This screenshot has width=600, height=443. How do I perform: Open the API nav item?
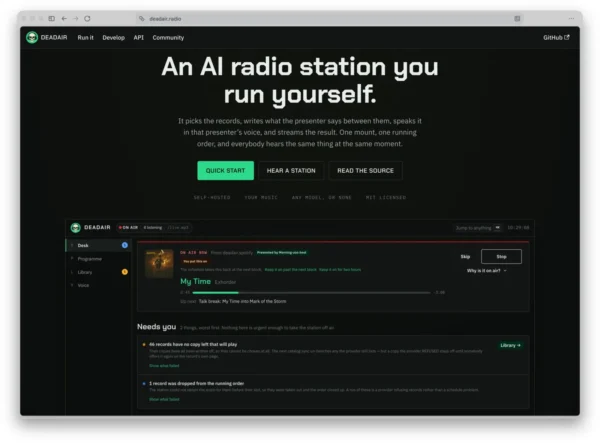(139, 37)
